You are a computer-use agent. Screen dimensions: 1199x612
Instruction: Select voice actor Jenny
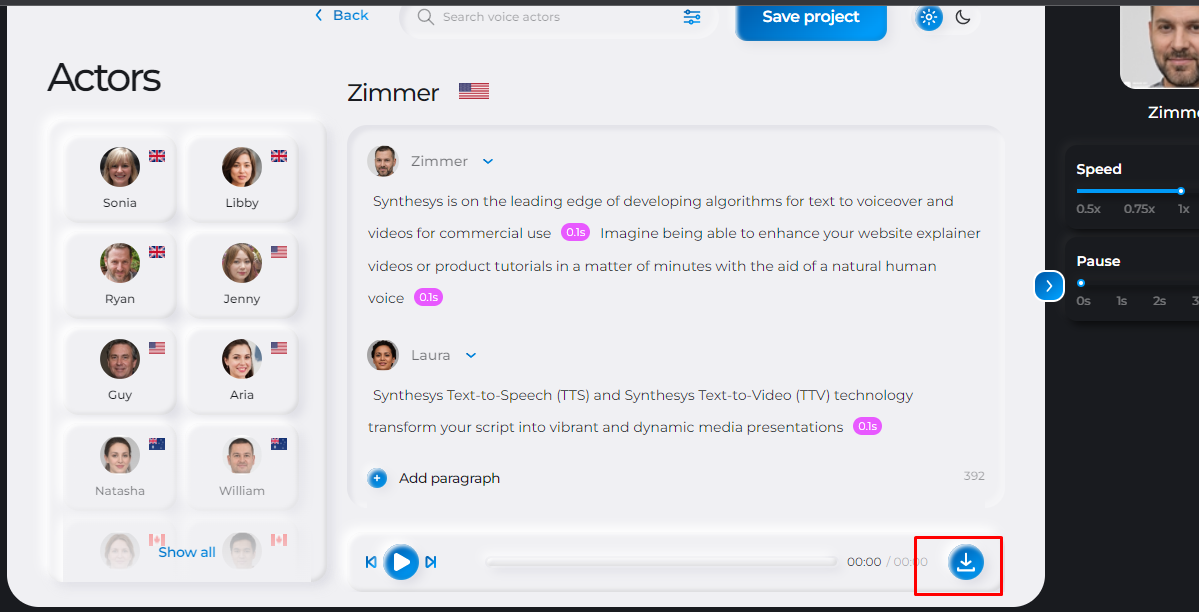[242, 275]
